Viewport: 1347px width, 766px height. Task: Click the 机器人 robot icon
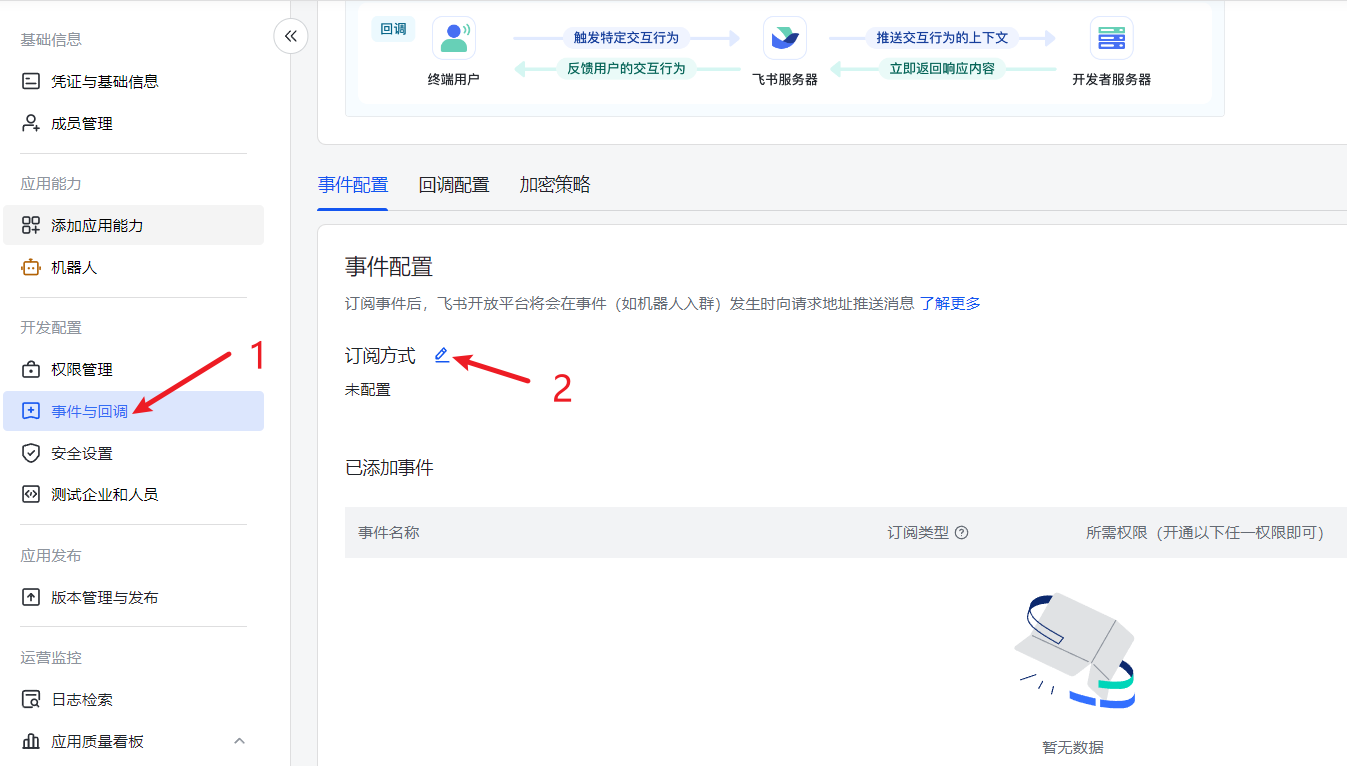click(31, 267)
